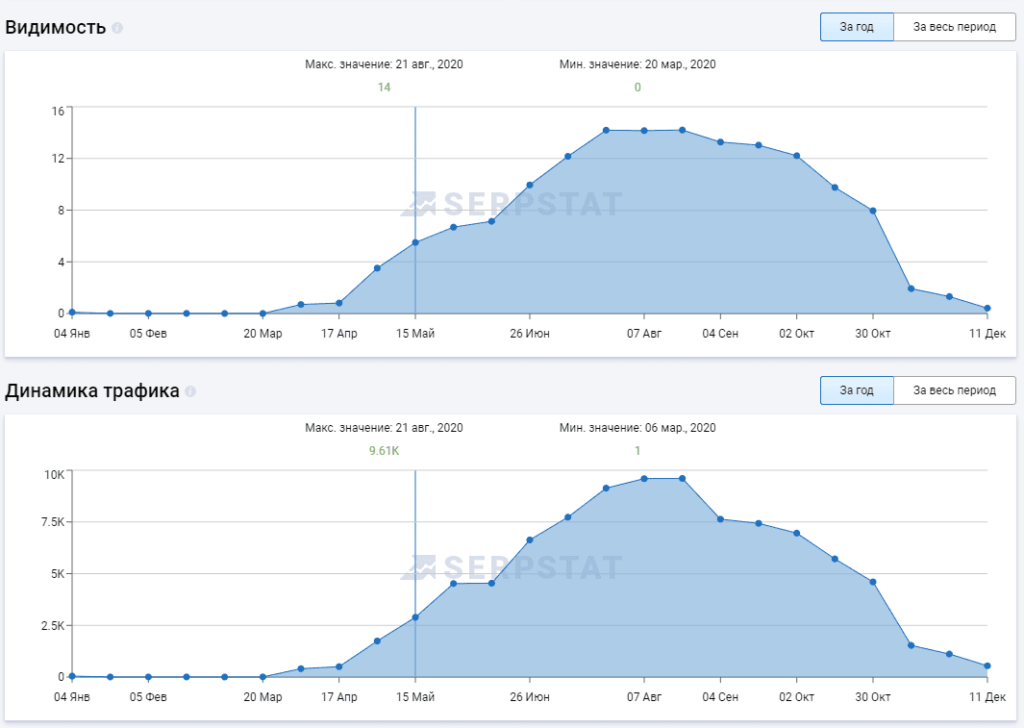
Task: Click the 16 label on Видимость y-axis
Action: (x=58, y=111)
